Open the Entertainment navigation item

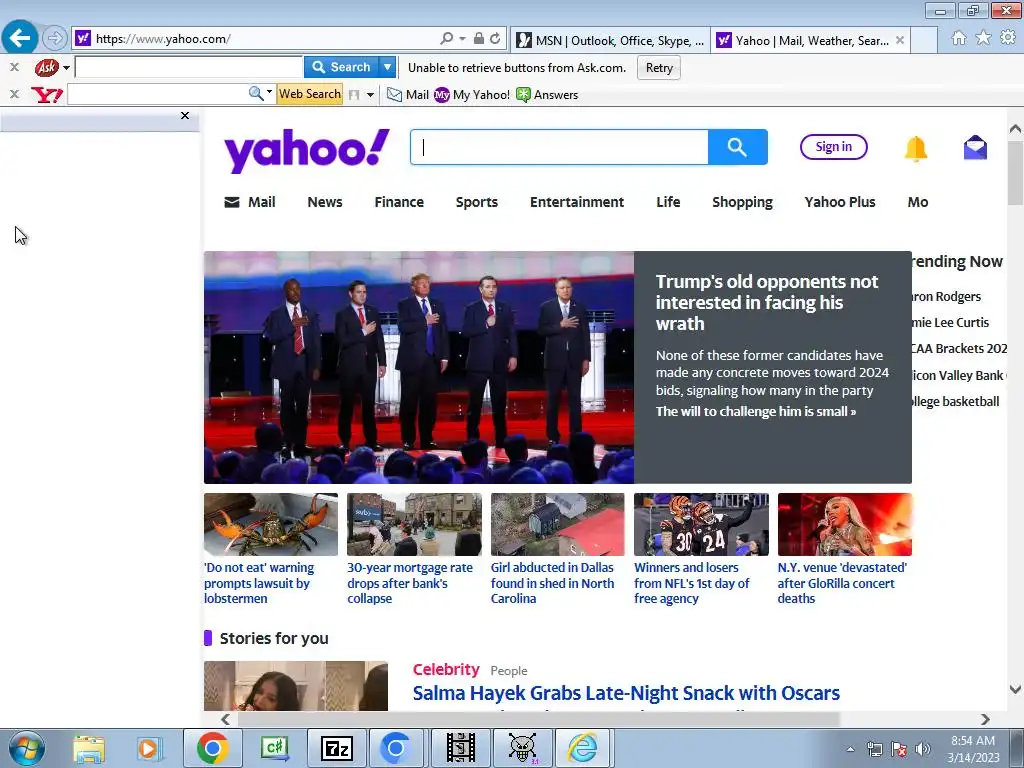coord(577,202)
